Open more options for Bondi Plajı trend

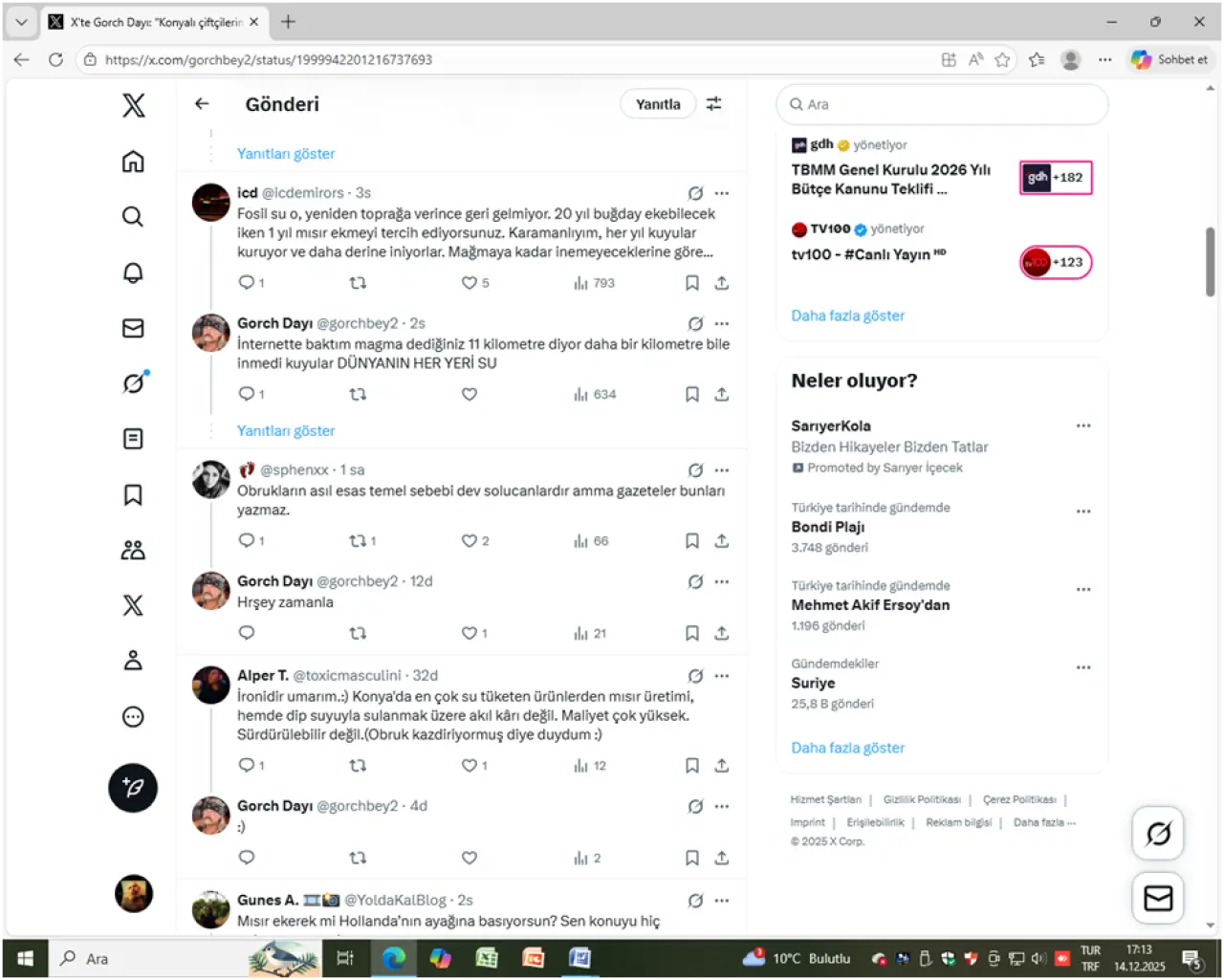tap(1082, 512)
